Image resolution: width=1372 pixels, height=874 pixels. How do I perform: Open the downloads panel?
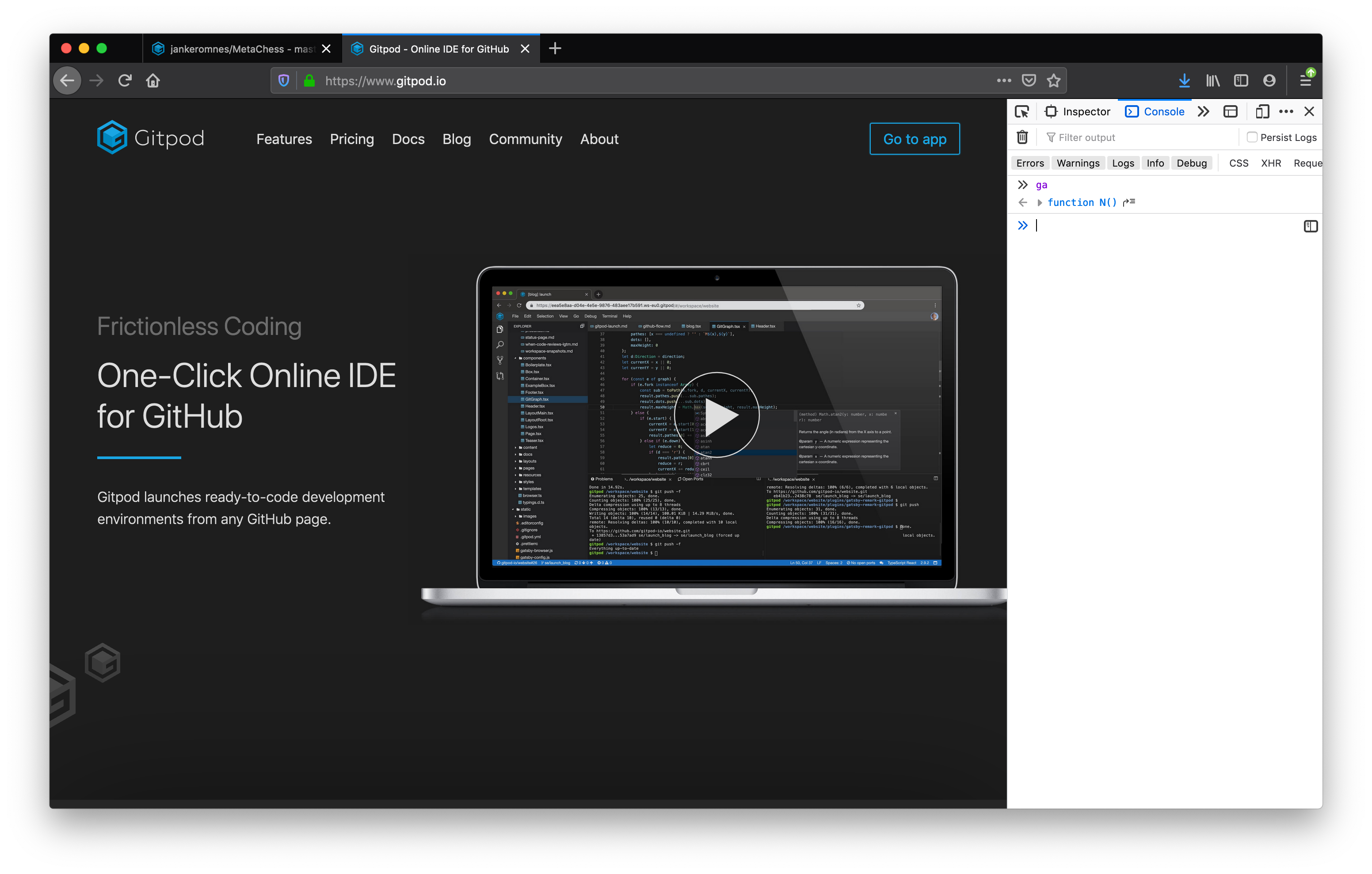1184,81
